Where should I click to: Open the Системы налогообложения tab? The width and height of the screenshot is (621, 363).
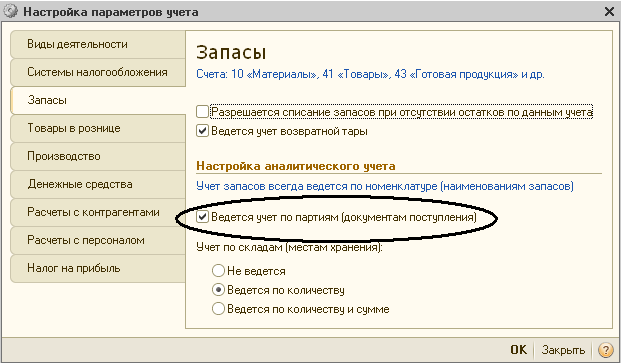point(98,72)
